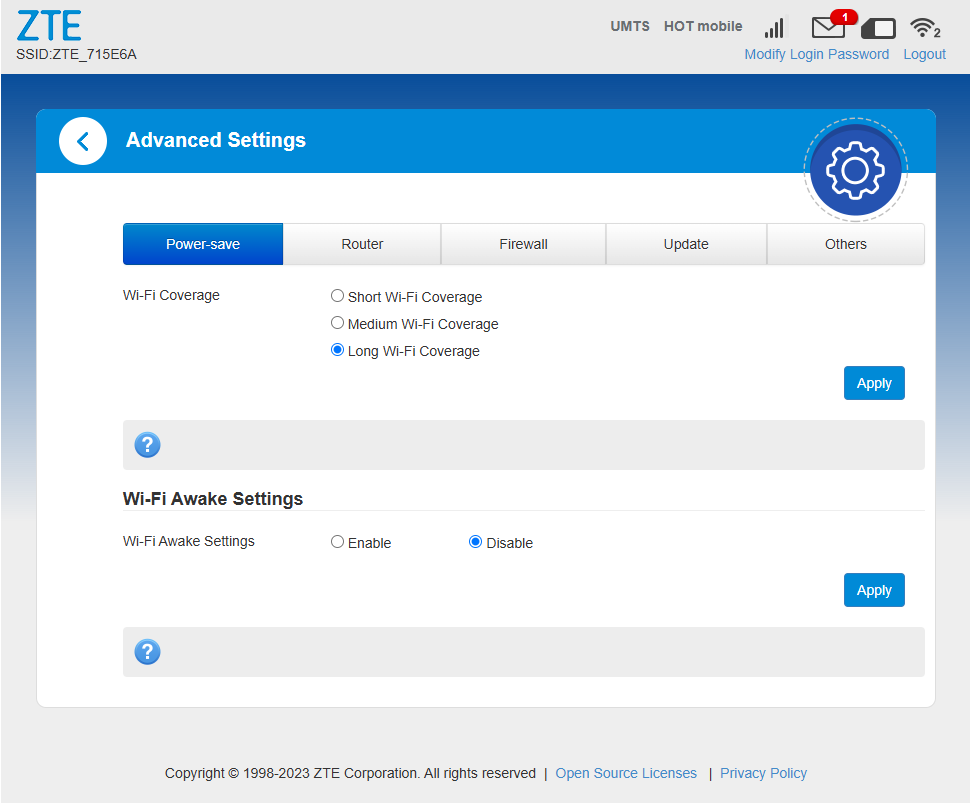Click Modify Login Password link
This screenshot has width=970, height=806.
tap(817, 54)
